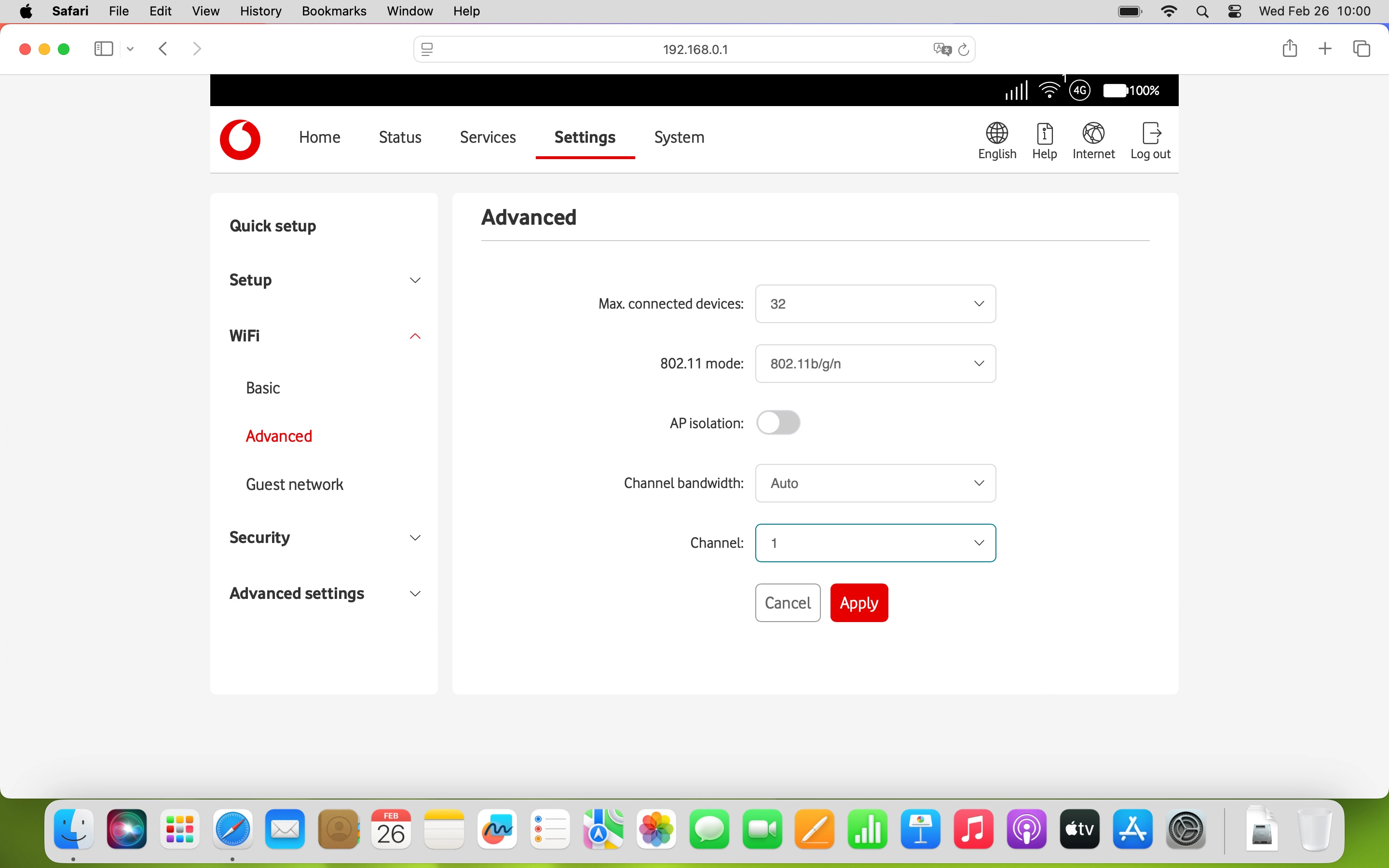Open the Guest network settings

(x=294, y=484)
